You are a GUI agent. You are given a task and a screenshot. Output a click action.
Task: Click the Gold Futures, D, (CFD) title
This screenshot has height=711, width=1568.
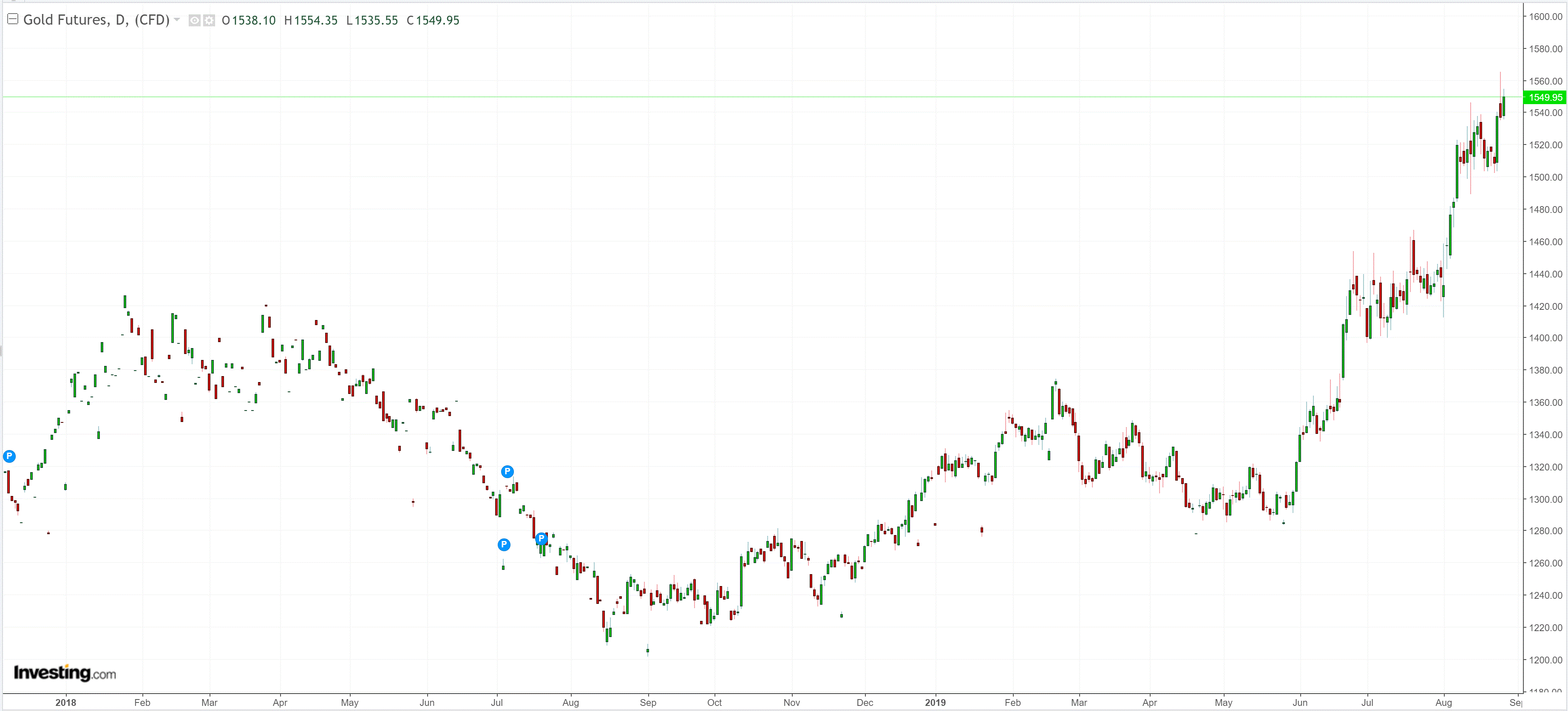pos(96,20)
